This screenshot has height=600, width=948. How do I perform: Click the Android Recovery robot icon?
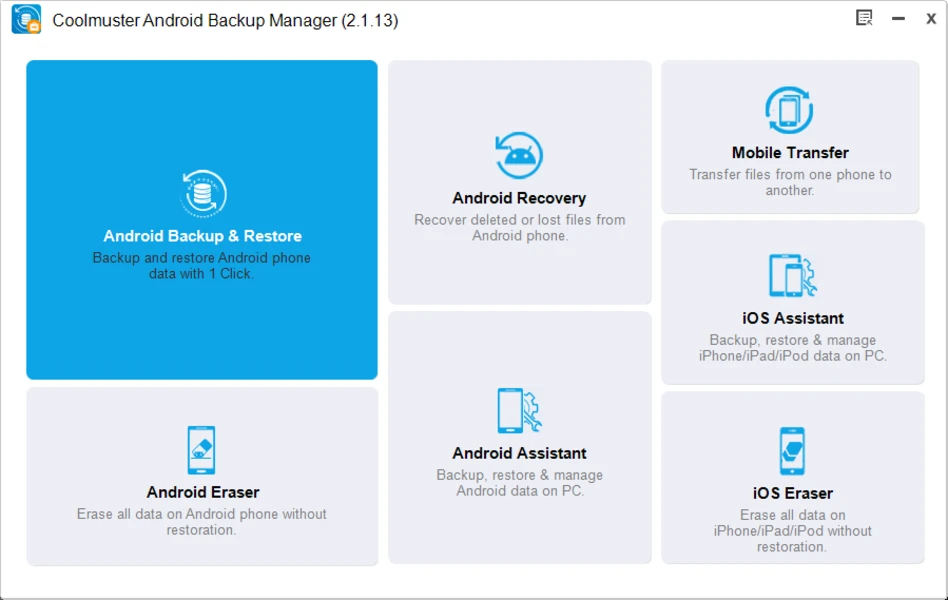pos(519,155)
